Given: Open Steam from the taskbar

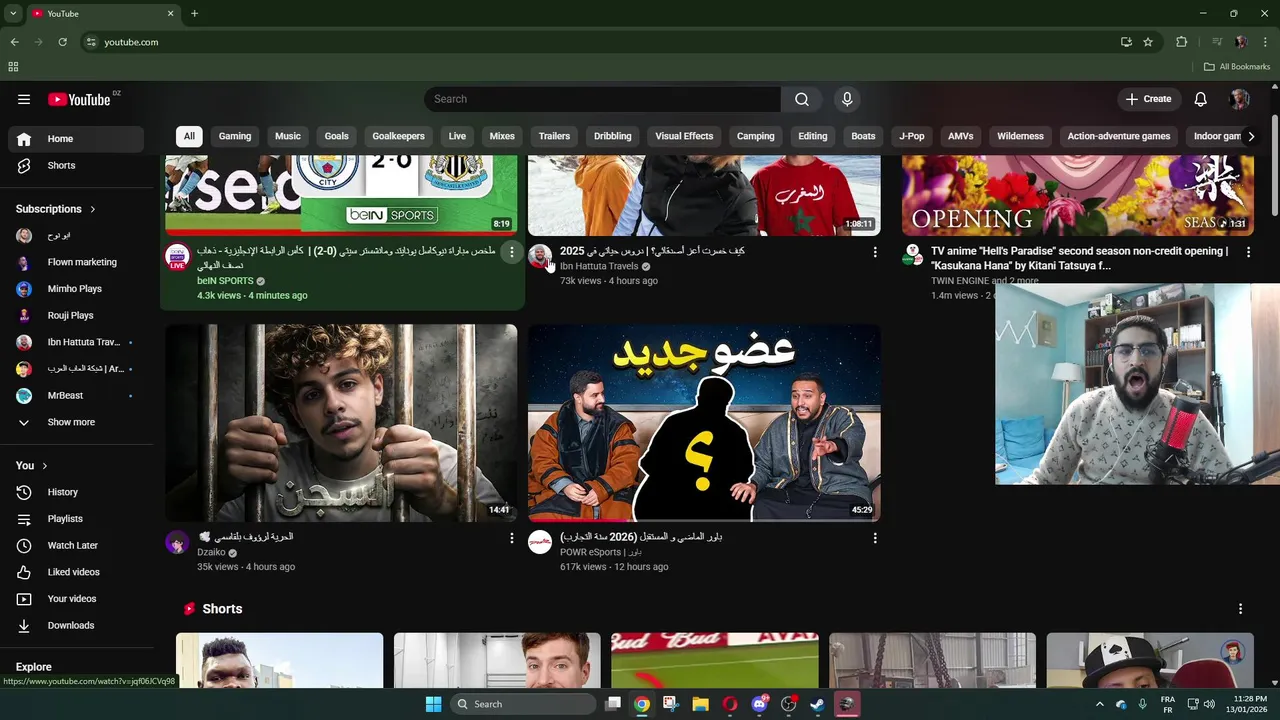Looking at the screenshot, I should tap(817, 704).
